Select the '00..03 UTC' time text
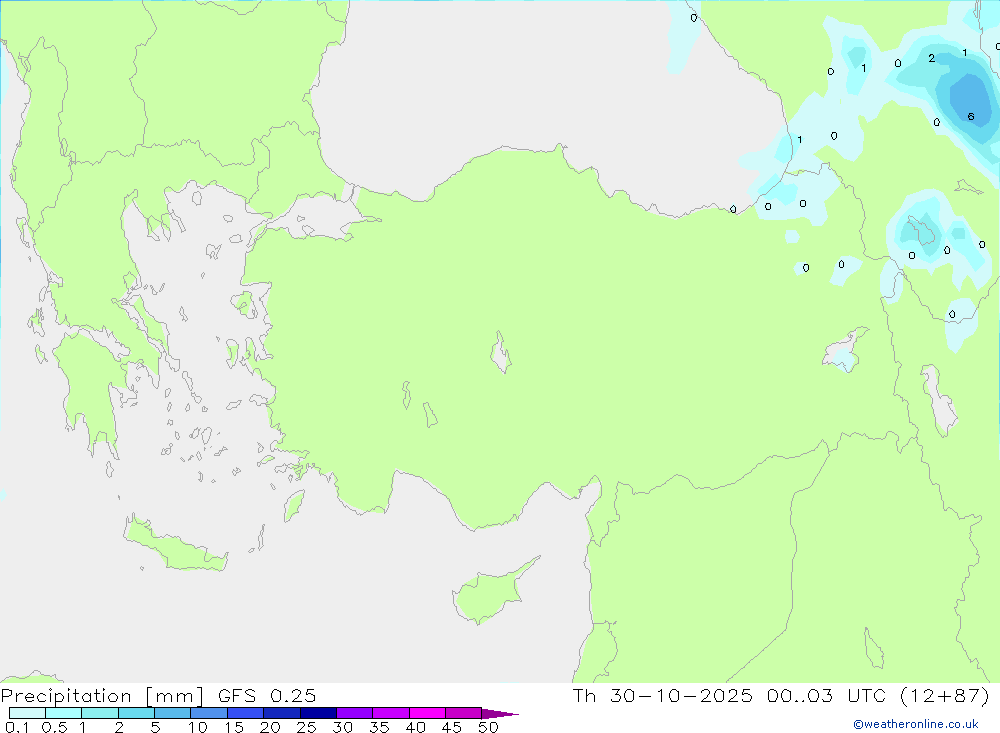This screenshot has height=733, width=1000. click(x=827, y=695)
